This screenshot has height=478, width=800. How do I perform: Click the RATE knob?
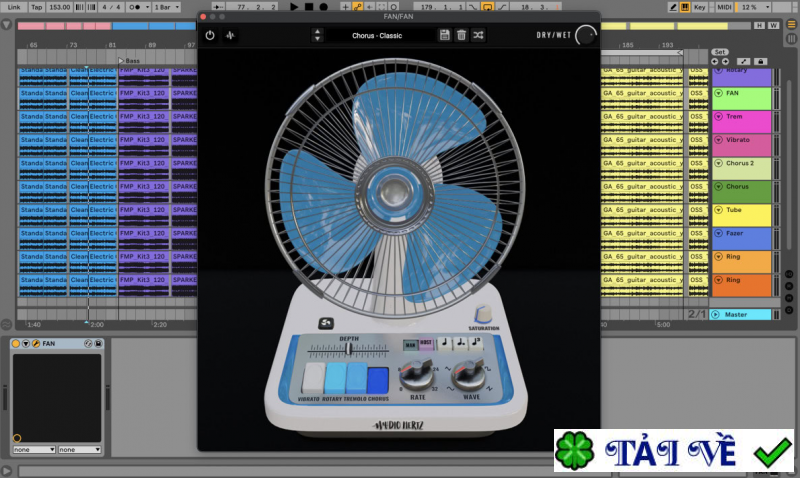tap(416, 374)
